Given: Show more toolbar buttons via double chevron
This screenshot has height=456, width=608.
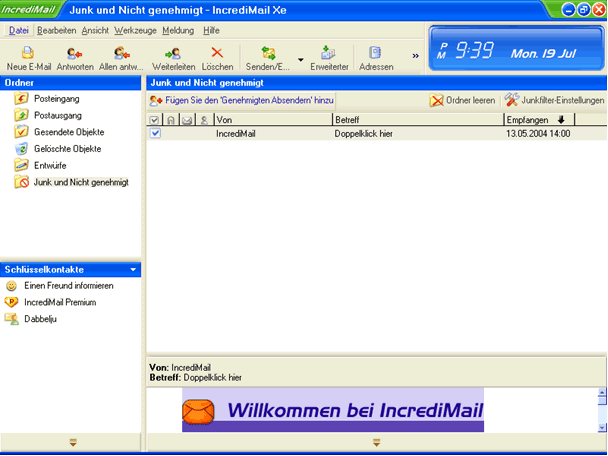Looking at the screenshot, I should [x=415, y=56].
